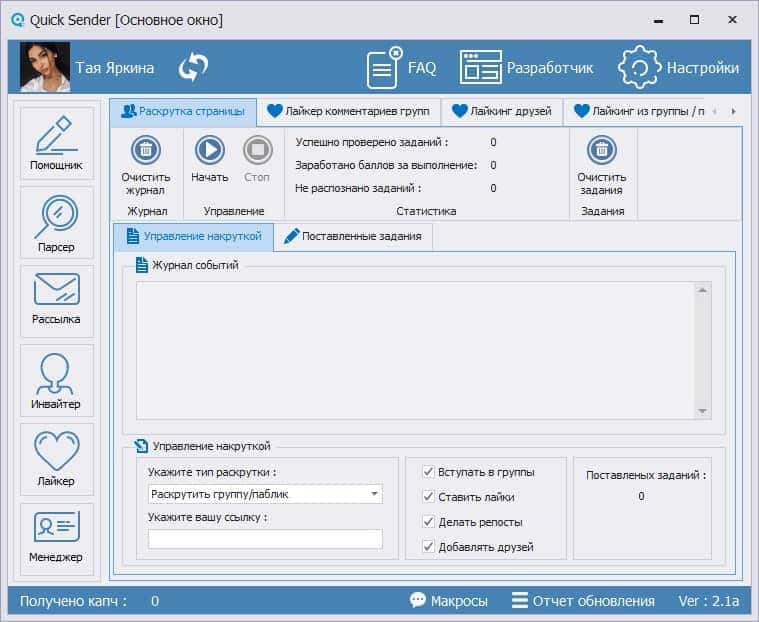The width and height of the screenshot is (759, 622).
Task: Switch to Лайкинг друзей tab
Action: [x=502, y=111]
